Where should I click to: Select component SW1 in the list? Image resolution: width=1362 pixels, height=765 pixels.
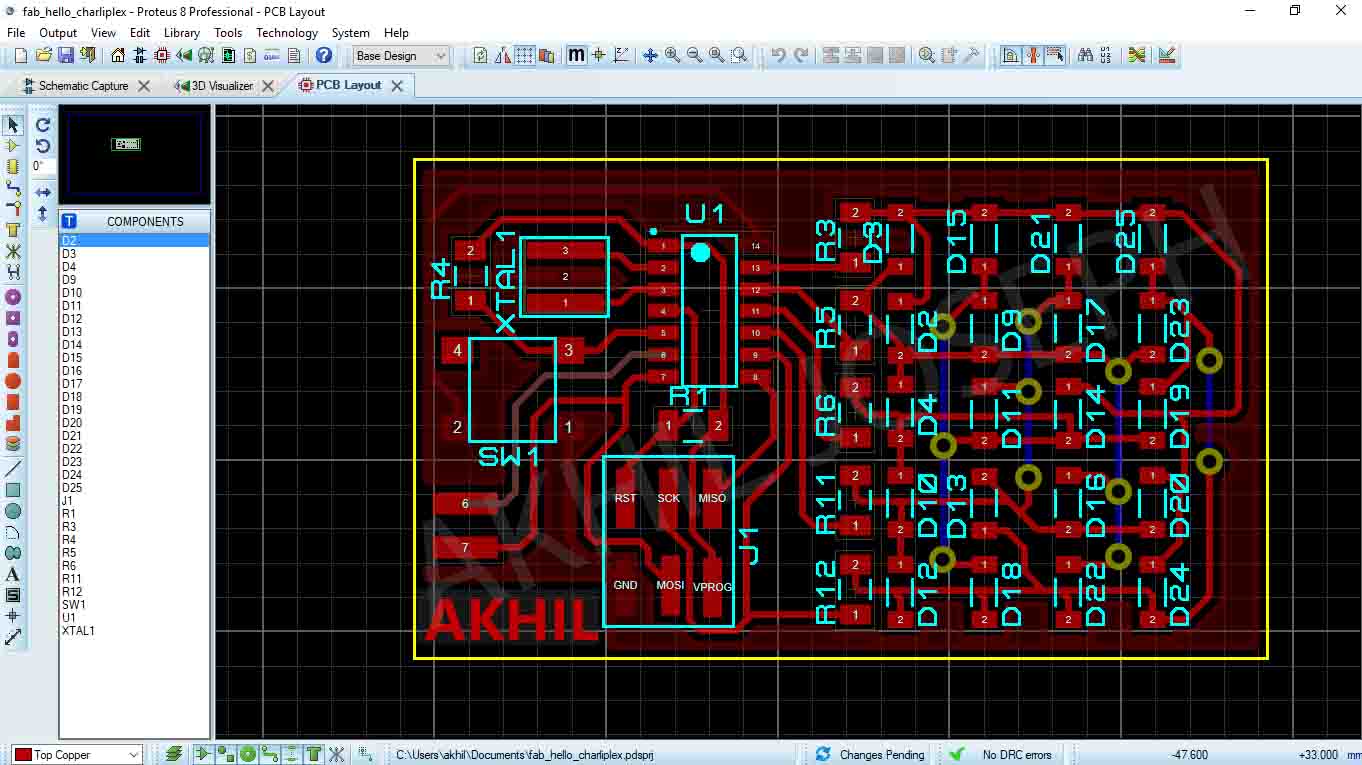(x=74, y=605)
